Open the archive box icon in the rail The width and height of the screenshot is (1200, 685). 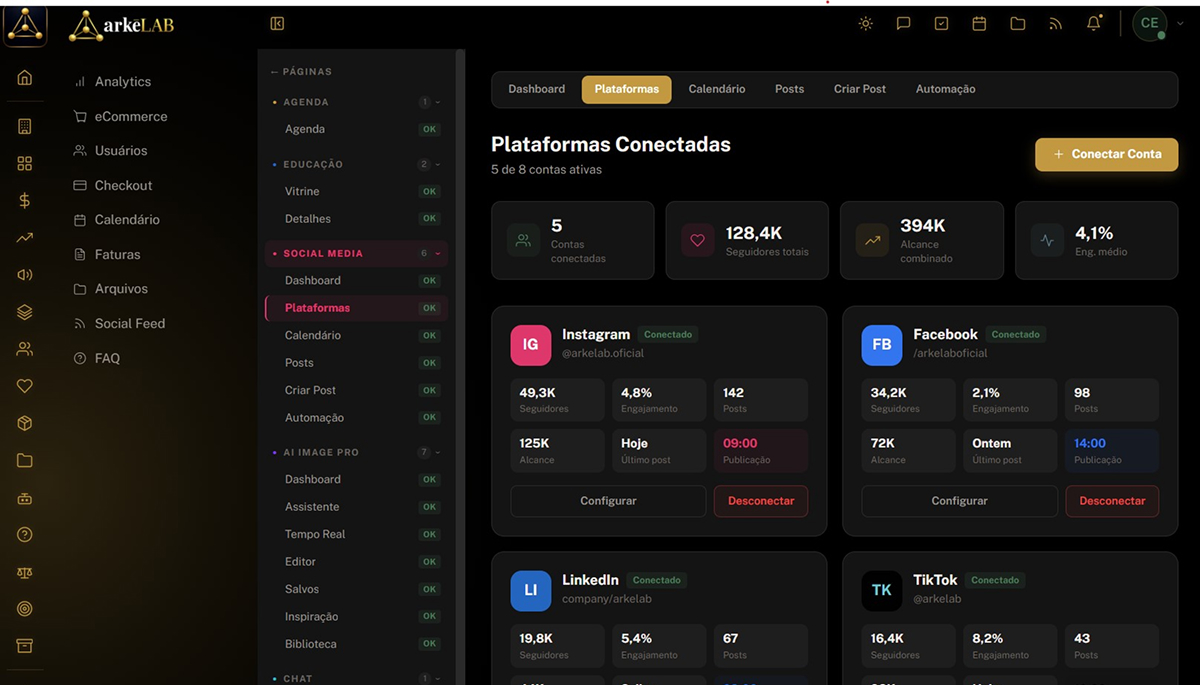25,645
